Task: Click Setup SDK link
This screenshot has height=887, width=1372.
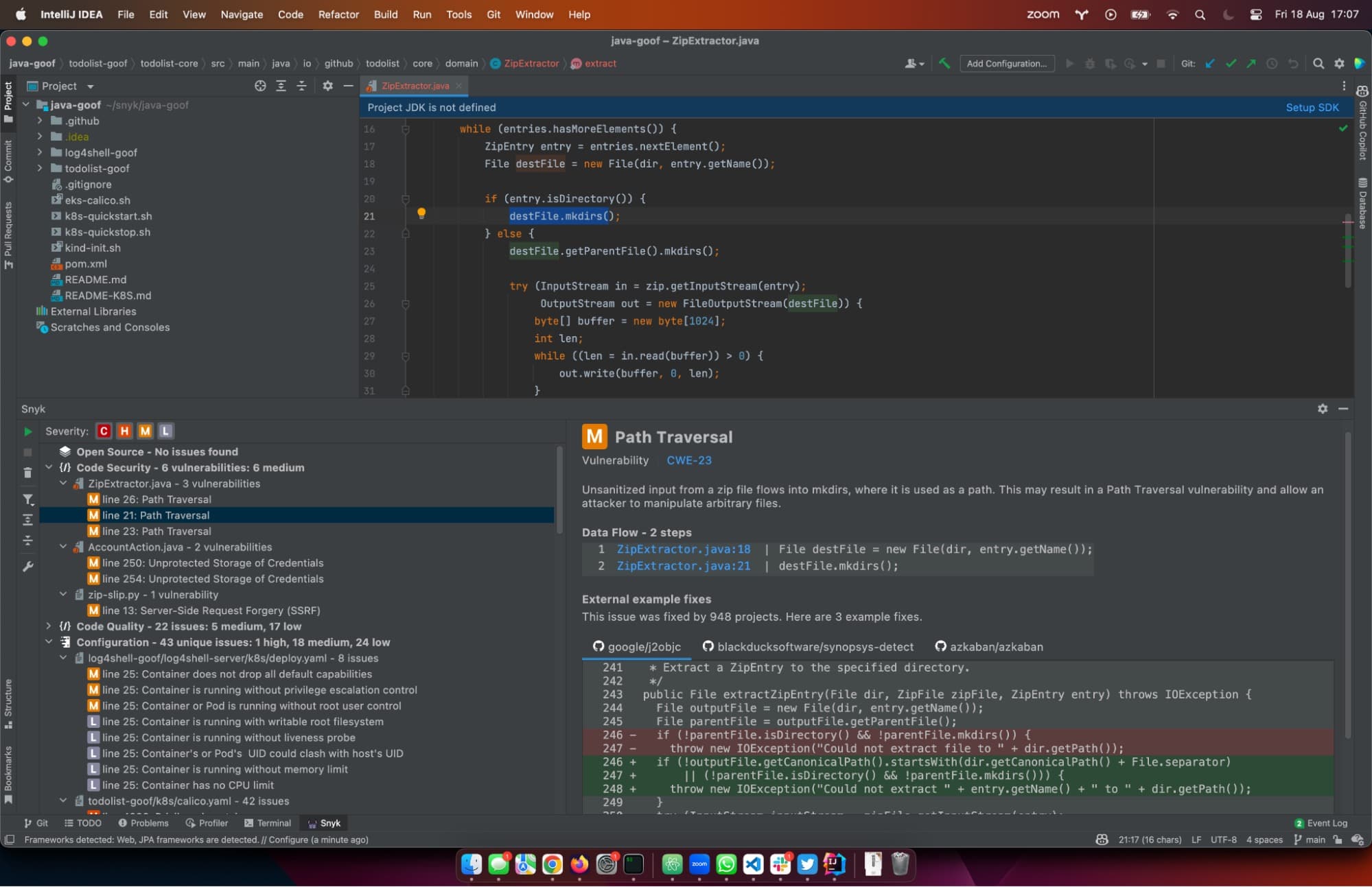Action: 1312,108
